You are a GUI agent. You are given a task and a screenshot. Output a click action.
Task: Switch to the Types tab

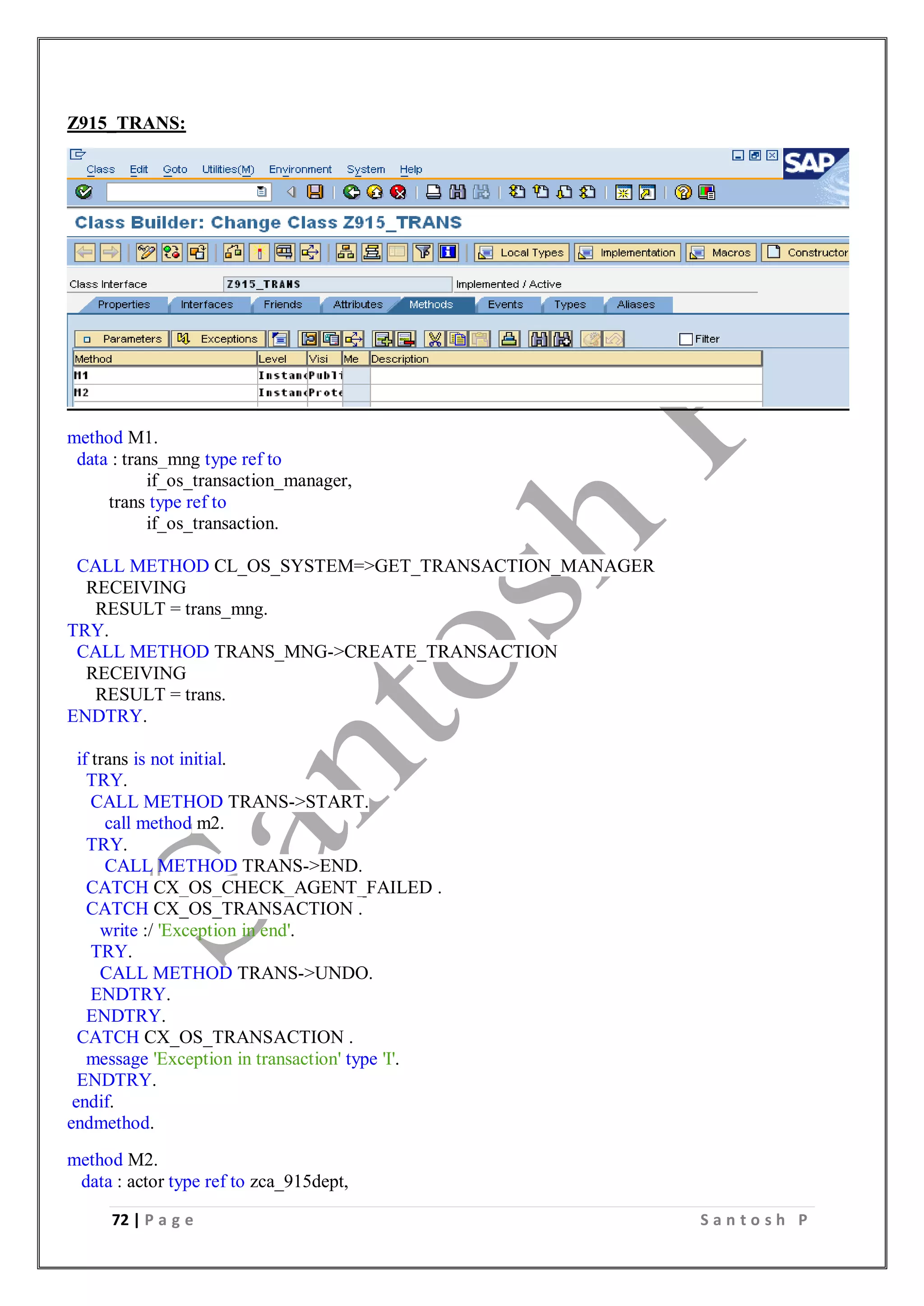[x=570, y=305]
